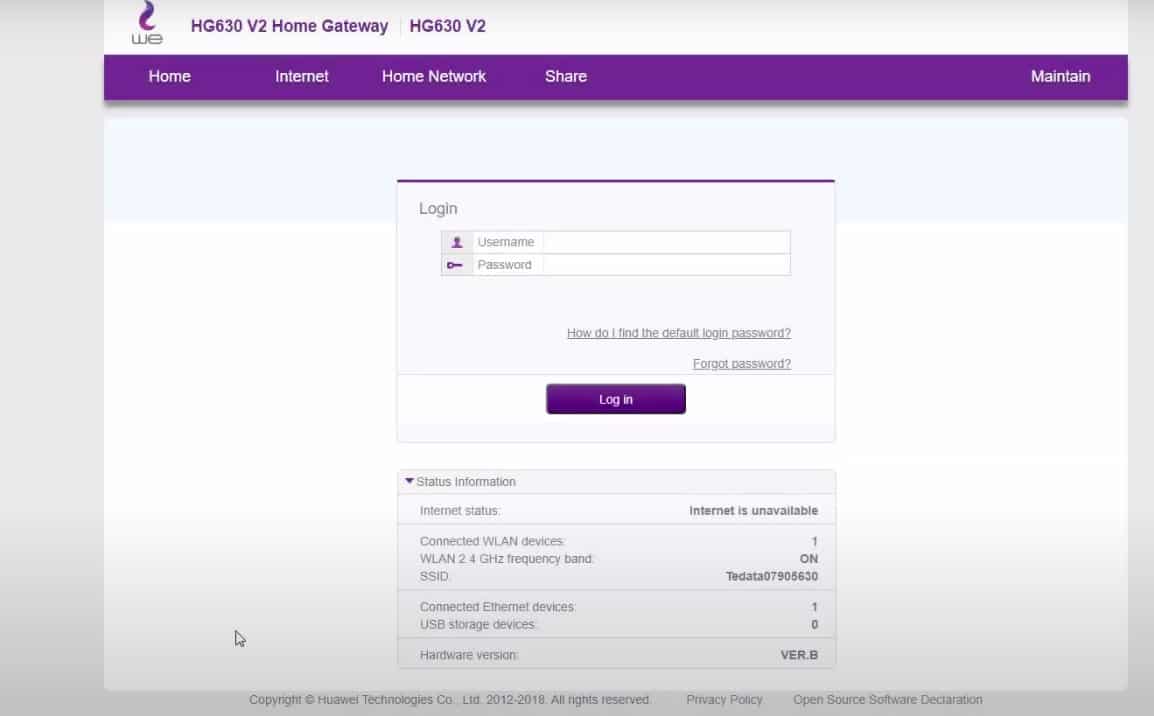Click the username person icon

point(456,242)
